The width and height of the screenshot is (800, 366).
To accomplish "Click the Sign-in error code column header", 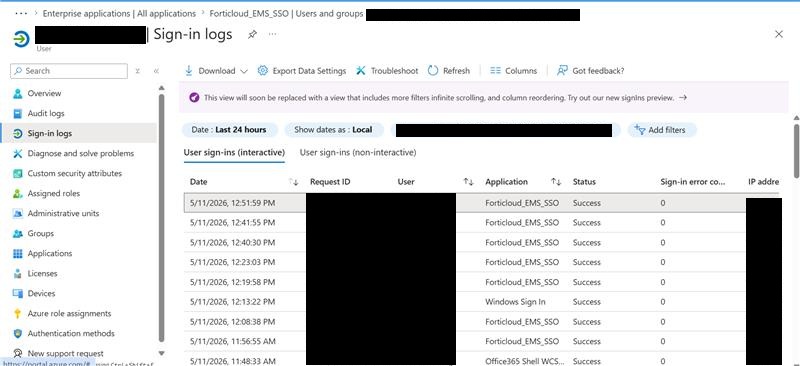I will click(x=692, y=182).
